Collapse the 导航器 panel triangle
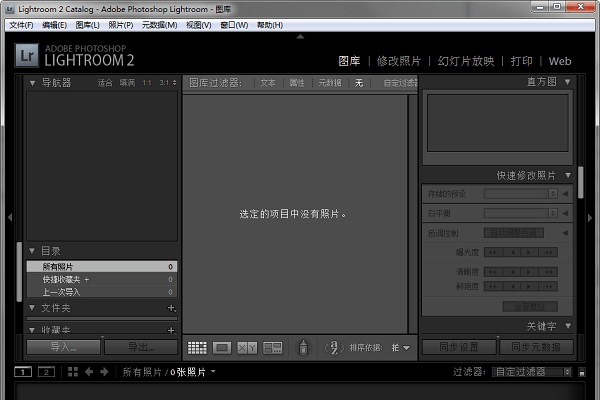Viewport: 600px width, 416px height. click(x=33, y=83)
